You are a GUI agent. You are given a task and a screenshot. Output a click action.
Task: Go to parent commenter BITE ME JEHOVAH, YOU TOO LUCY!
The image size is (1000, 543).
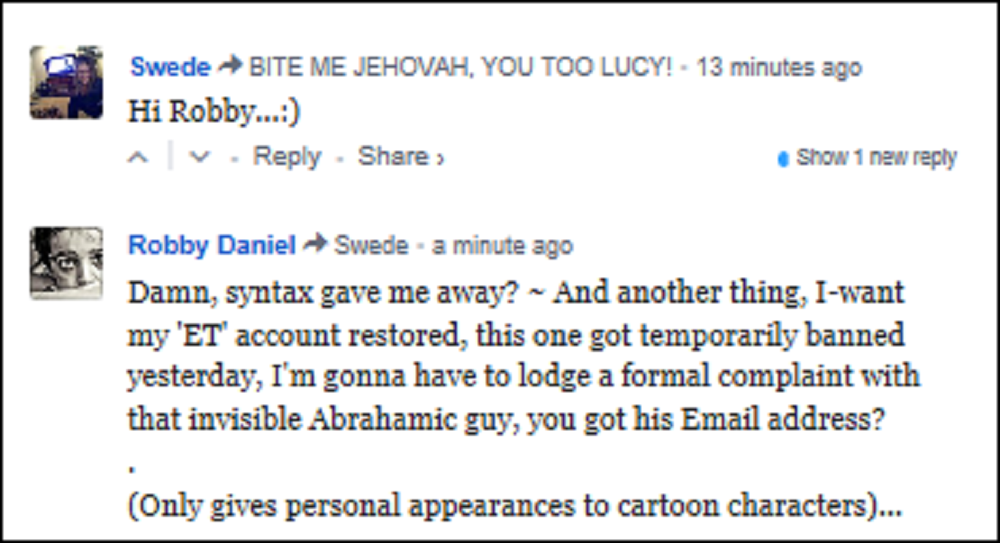[x=459, y=68]
